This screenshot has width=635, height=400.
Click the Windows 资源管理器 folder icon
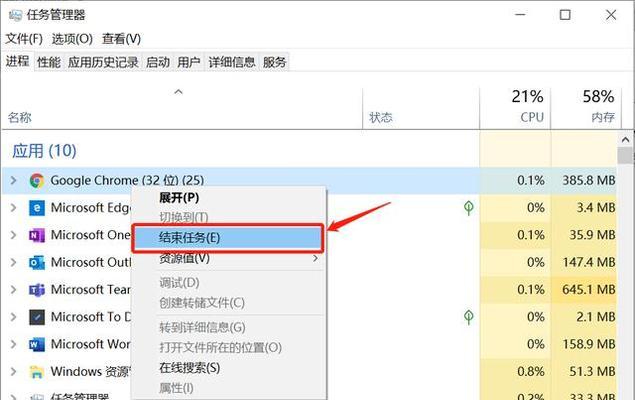[x=37, y=372]
